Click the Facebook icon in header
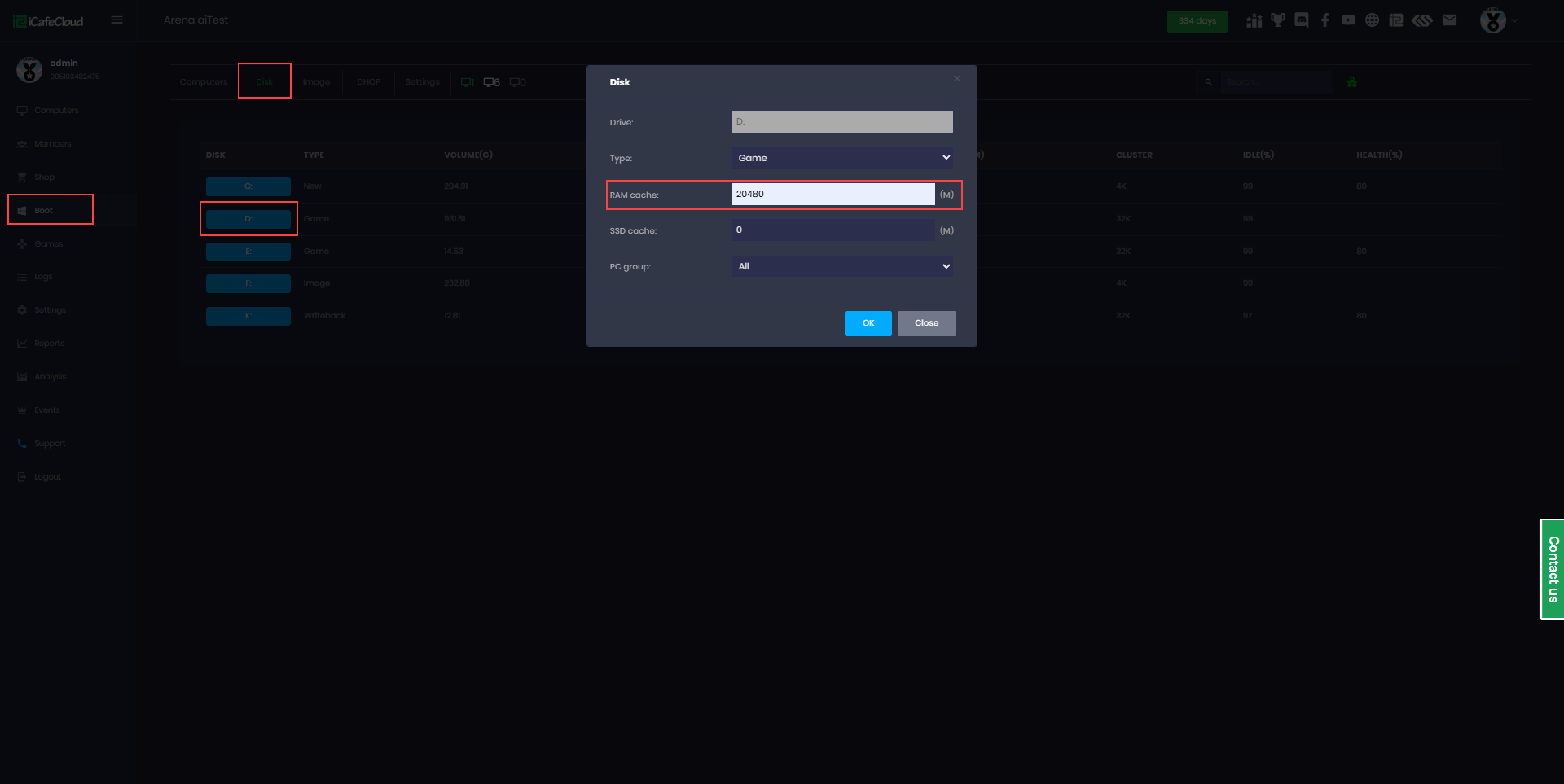The height and width of the screenshot is (784, 1564). pyautogui.click(x=1325, y=20)
